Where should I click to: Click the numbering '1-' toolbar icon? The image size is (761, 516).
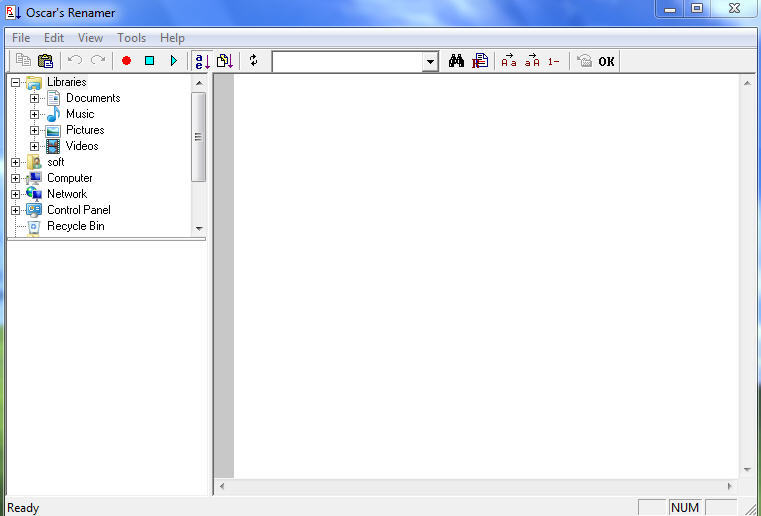pos(553,61)
